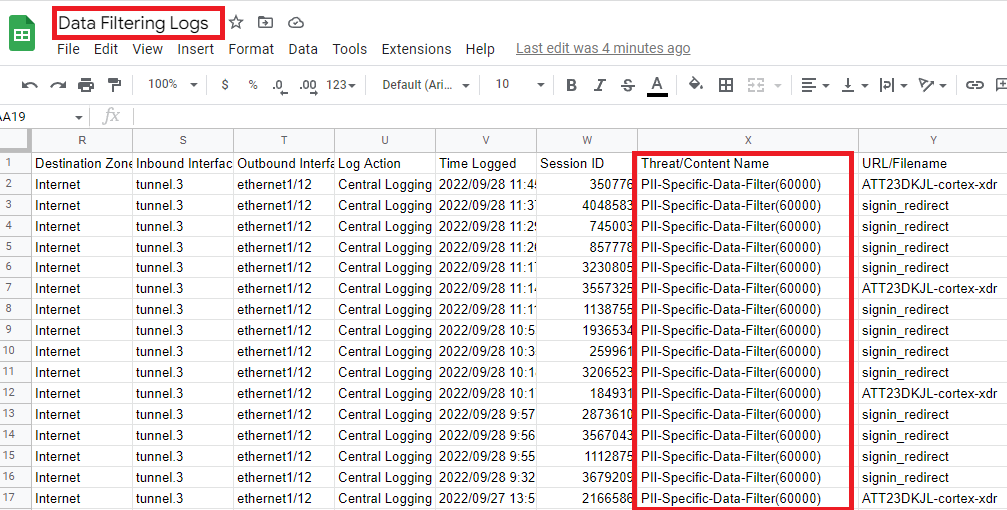This screenshot has width=1007, height=510.
Task: Open the font size 10 dropdown
Action: click(x=520, y=85)
